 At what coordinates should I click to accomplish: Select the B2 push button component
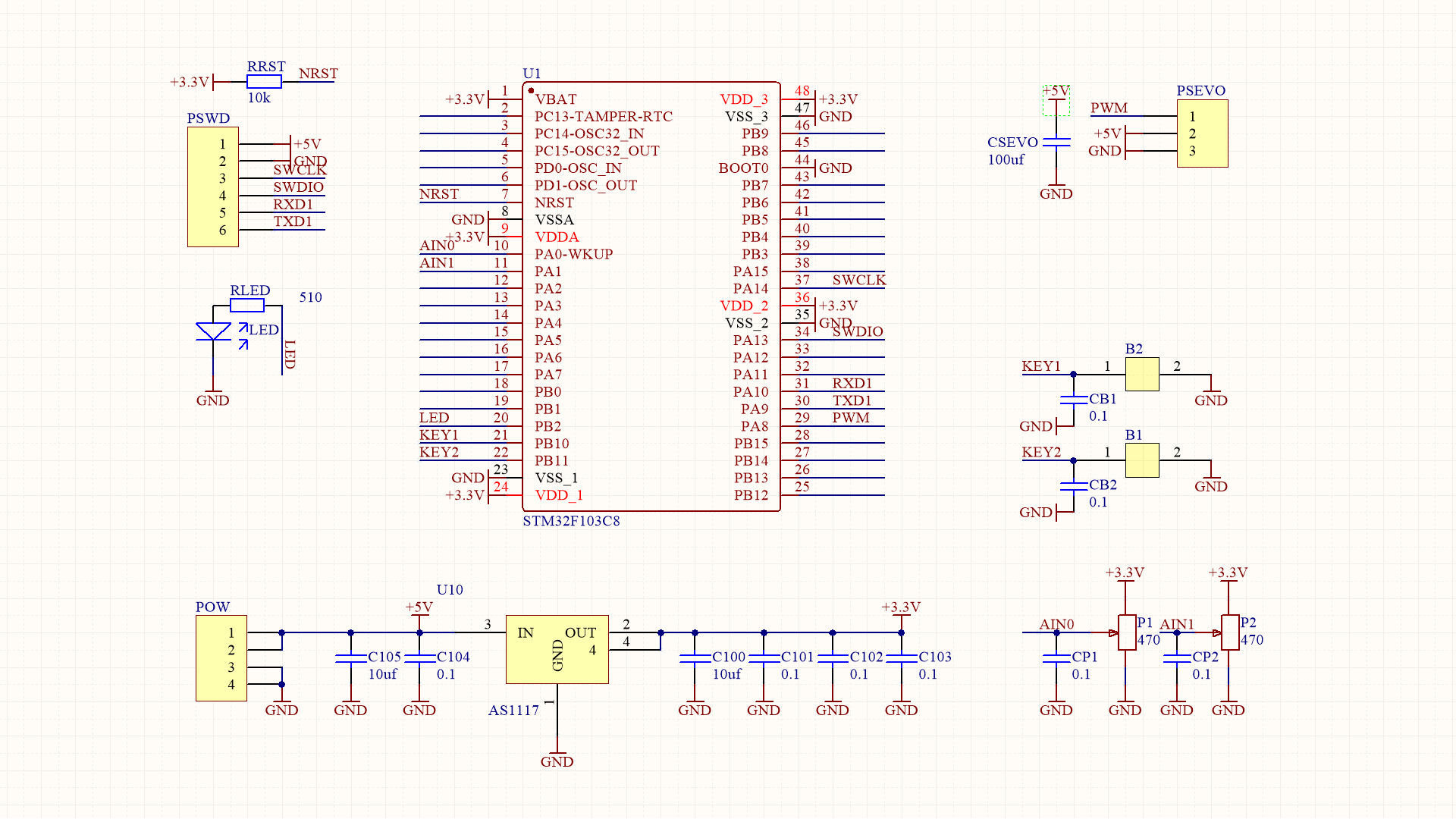(x=1142, y=375)
